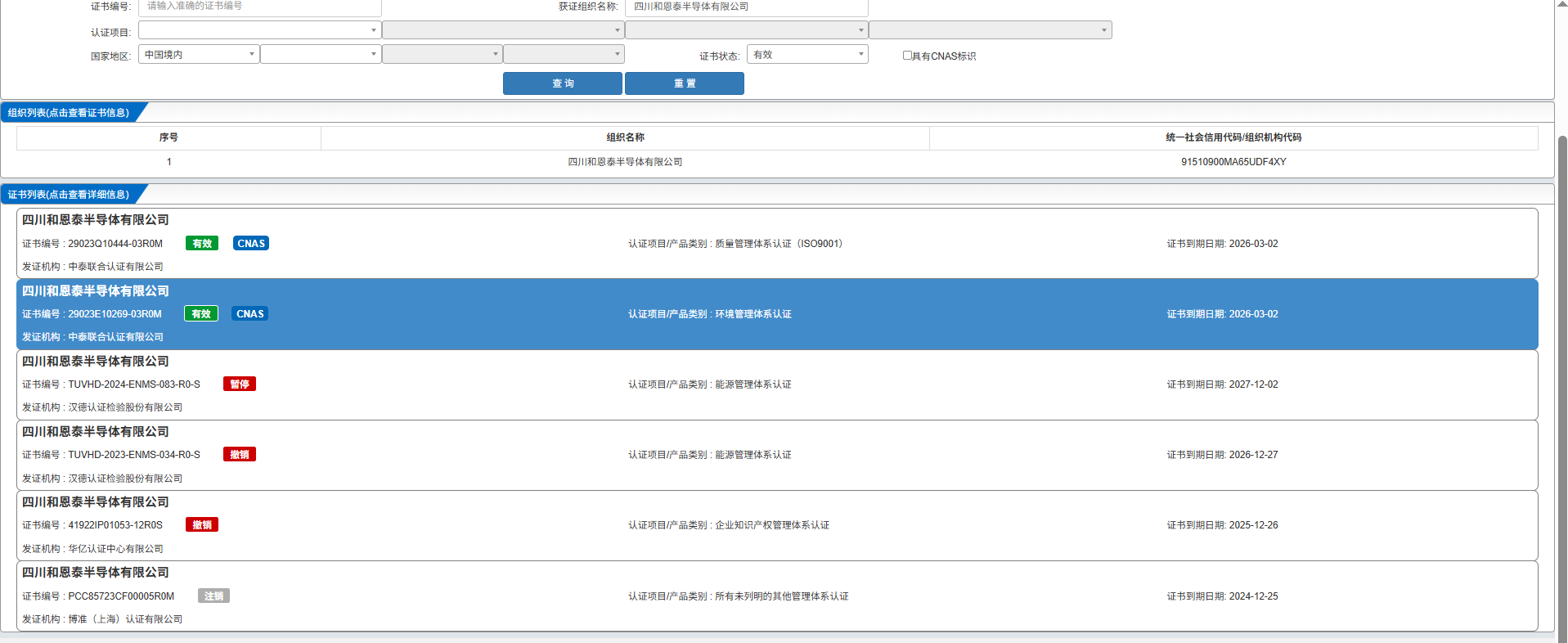Screen dimensions: 1568x643
Task: Click certificate number TUVHD-2024-ENMS-083-R0-S
Action: click(134, 384)
